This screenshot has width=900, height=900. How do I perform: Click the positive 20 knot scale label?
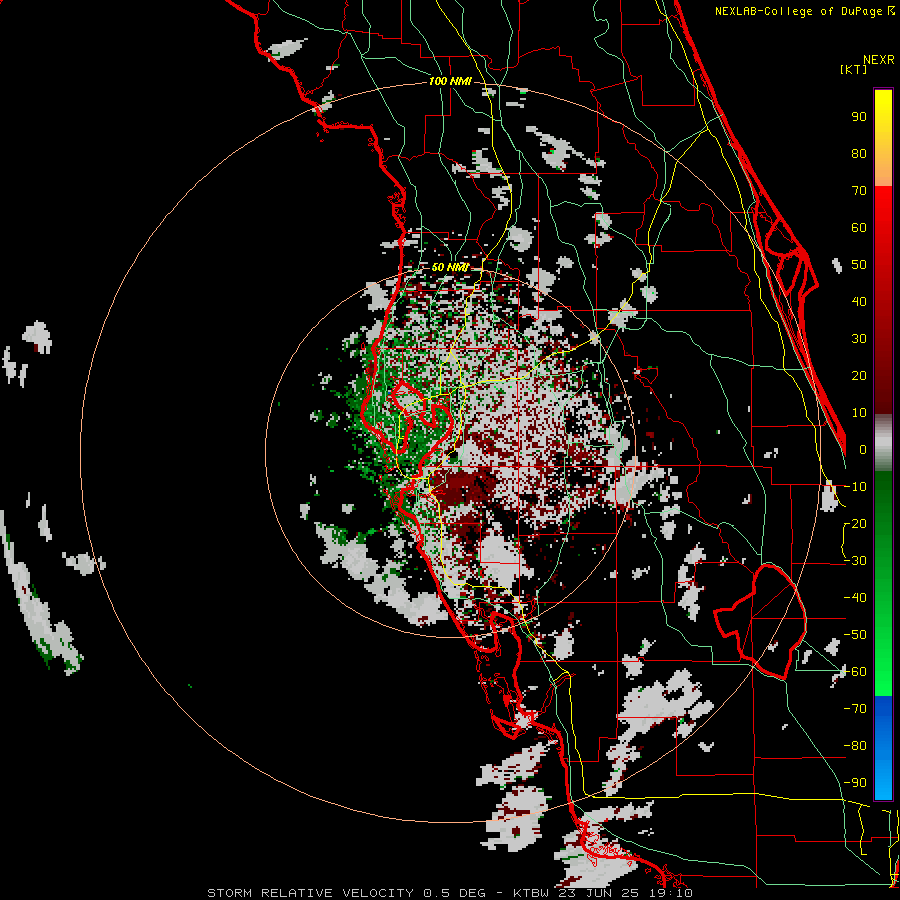[x=859, y=375]
